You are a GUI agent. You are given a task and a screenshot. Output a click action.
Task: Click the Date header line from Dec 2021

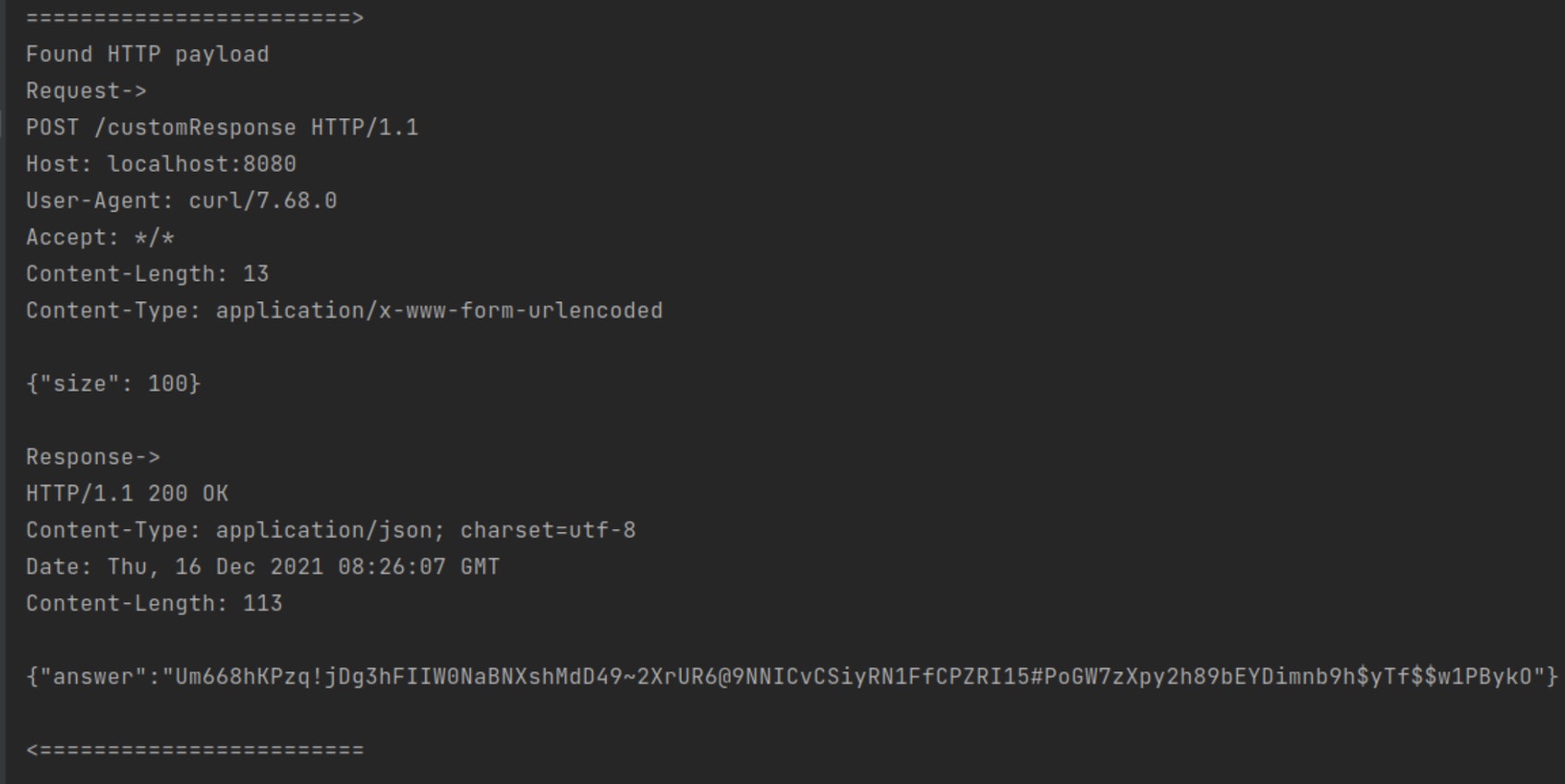tap(262, 567)
